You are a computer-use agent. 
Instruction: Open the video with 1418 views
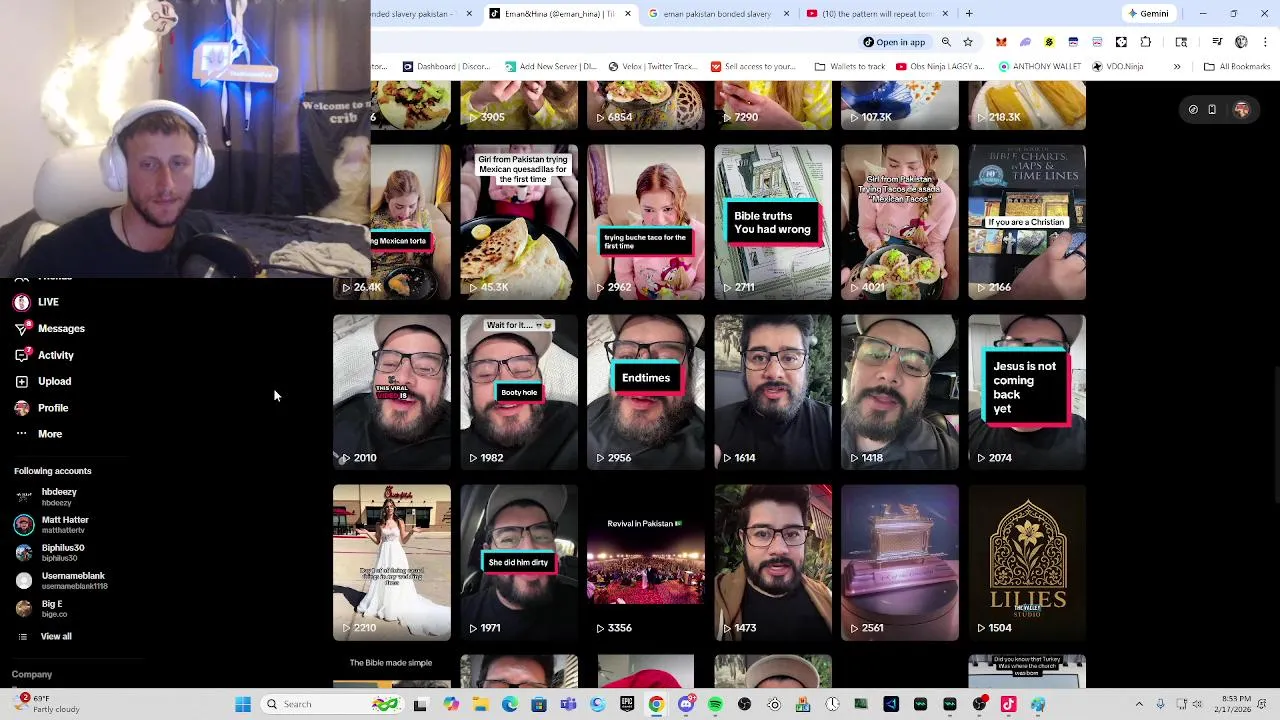pyautogui.click(x=900, y=392)
